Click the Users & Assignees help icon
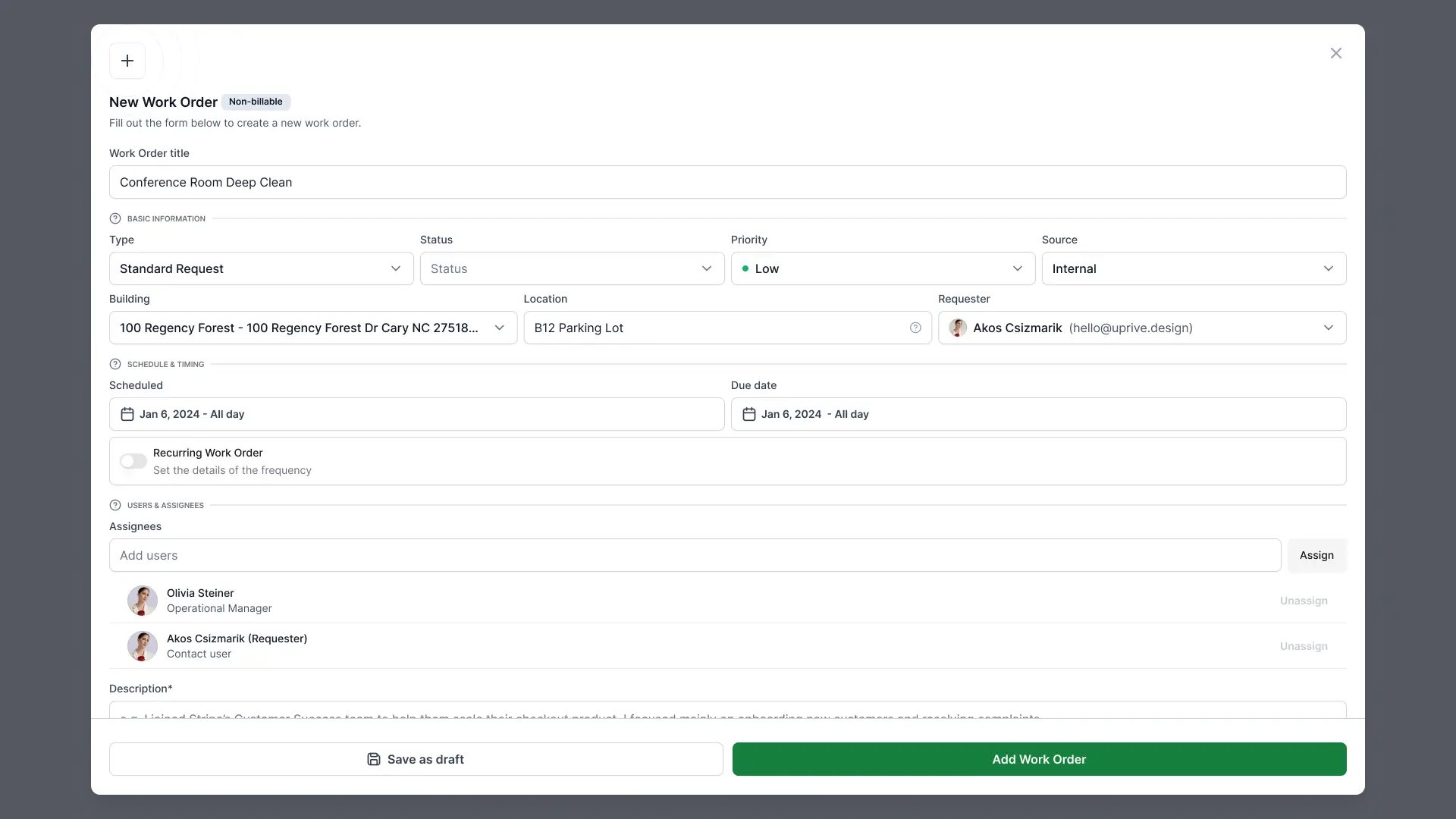 115,505
